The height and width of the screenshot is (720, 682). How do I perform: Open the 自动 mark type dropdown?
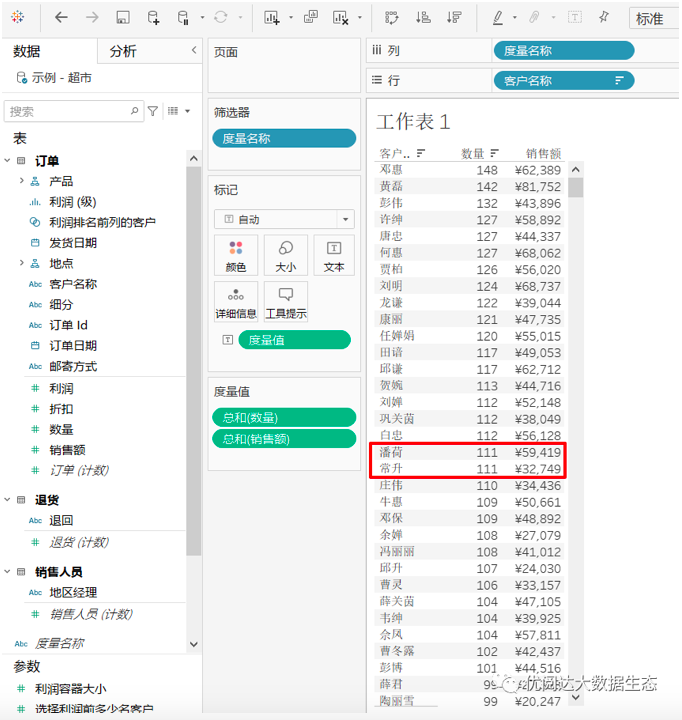click(284, 219)
